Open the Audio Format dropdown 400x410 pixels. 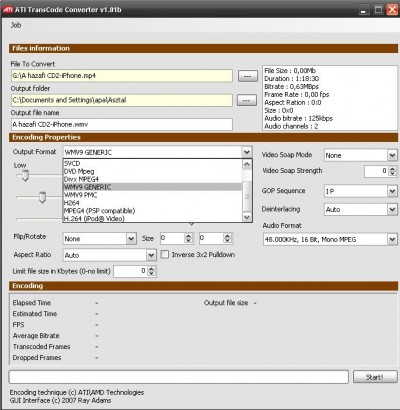392,239
